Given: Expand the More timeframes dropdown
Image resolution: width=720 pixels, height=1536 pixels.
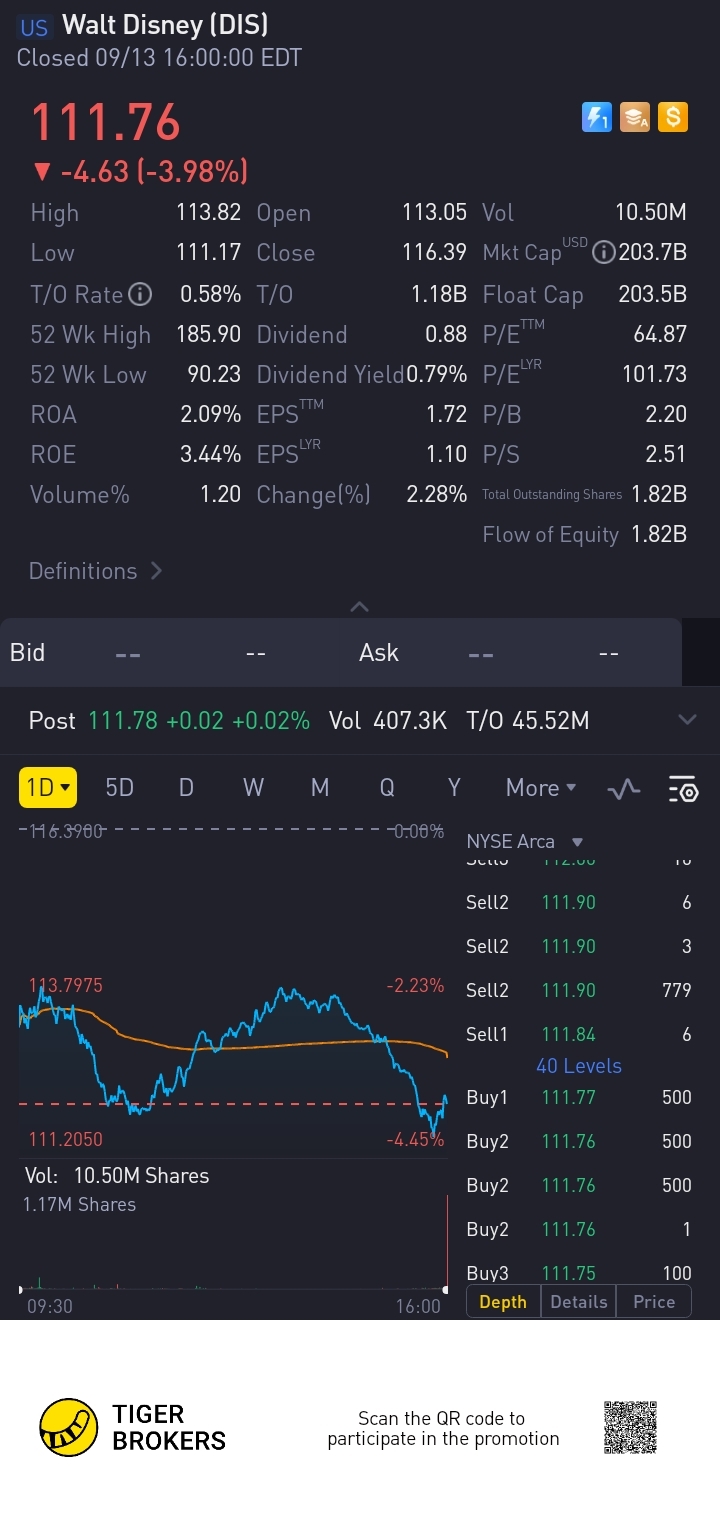Looking at the screenshot, I should pos(541,788).
